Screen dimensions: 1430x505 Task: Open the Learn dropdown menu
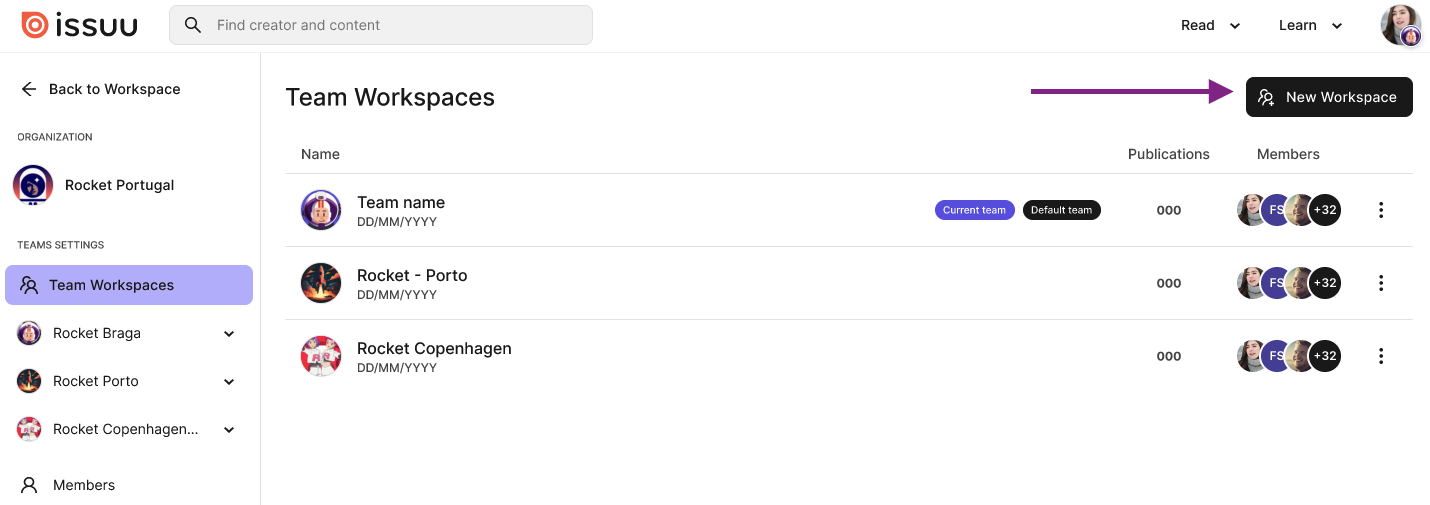pyautogui.click(x=1311, y=25)
